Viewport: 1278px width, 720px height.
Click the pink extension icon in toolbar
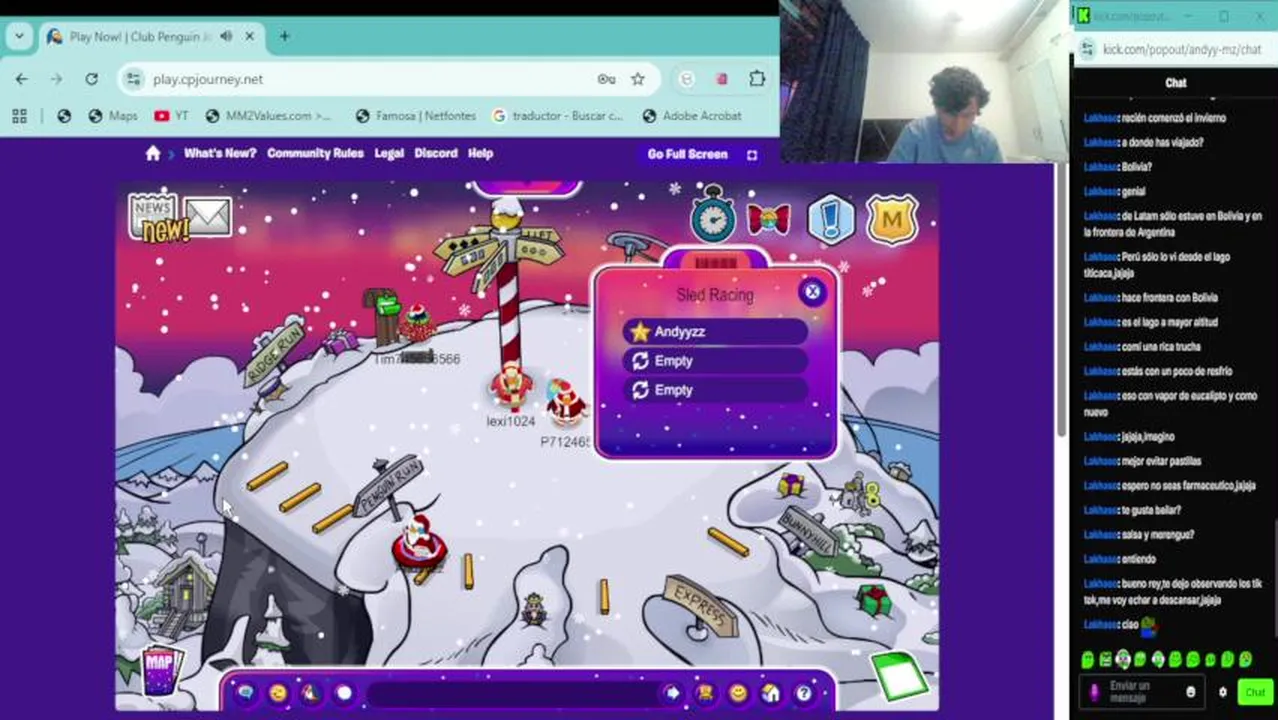[721, 79]
